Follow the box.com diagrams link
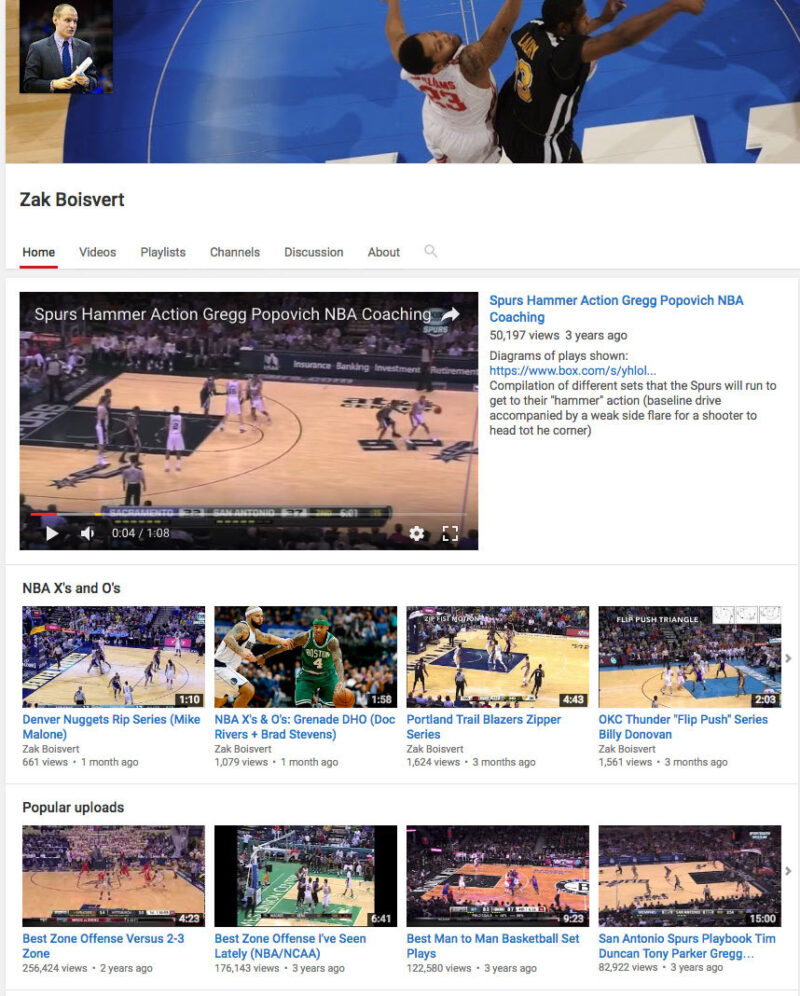This screenshot has width=800, height=996. point(573,370)
